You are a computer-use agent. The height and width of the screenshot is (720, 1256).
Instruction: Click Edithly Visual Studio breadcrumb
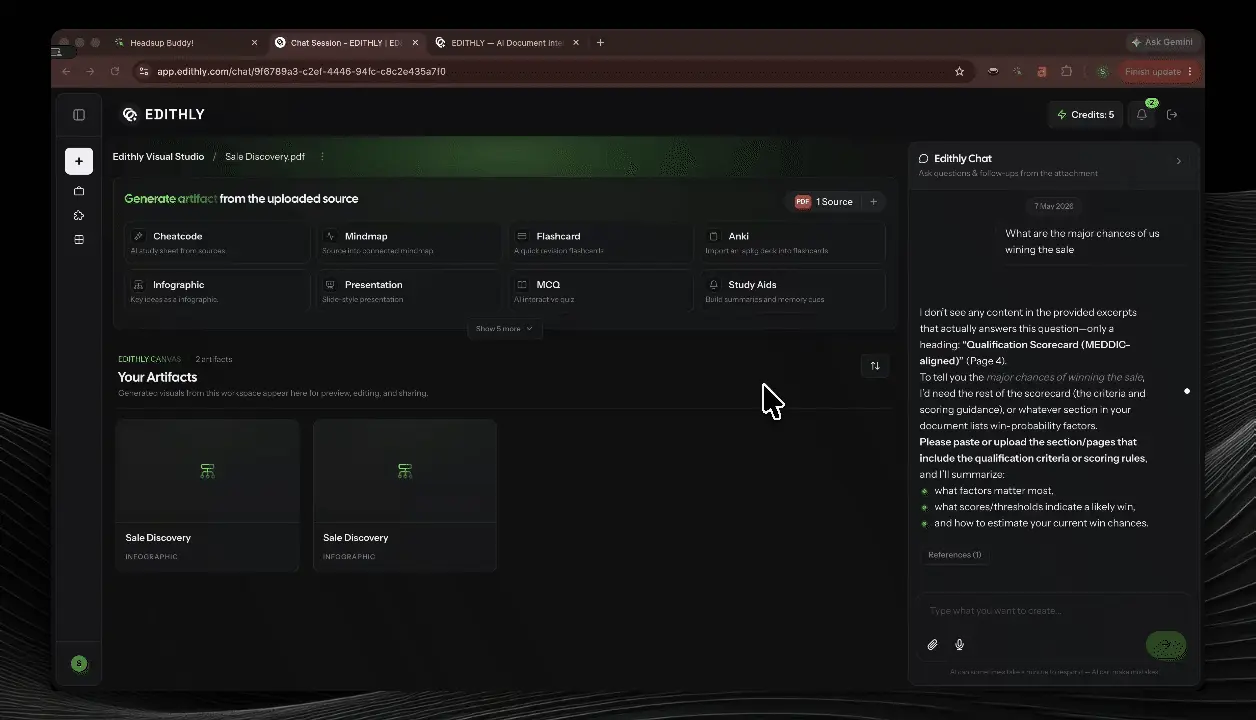(x=158, y=157)
